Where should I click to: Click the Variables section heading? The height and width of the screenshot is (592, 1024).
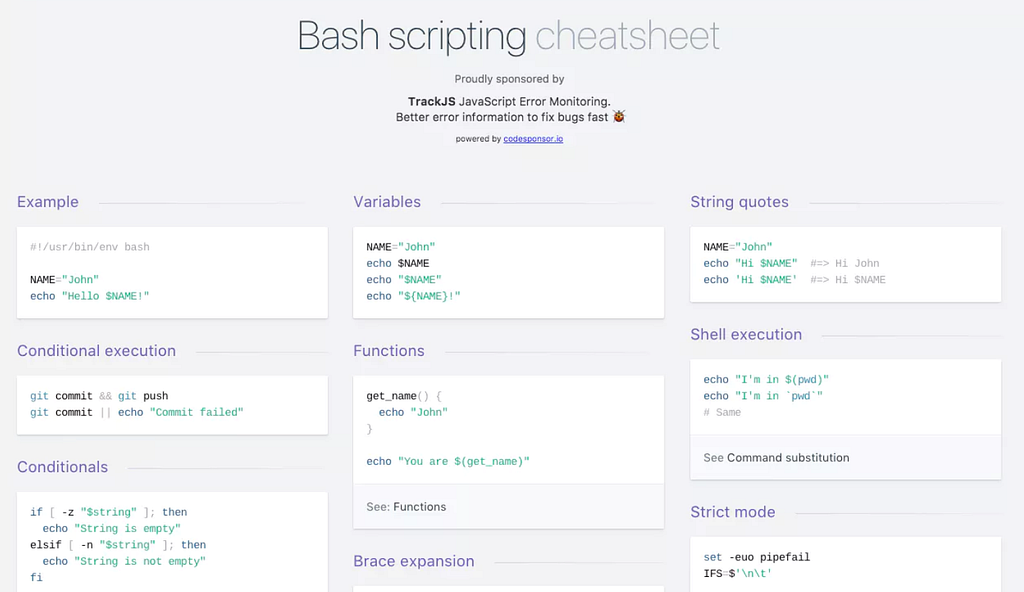[x=387, y=202]
